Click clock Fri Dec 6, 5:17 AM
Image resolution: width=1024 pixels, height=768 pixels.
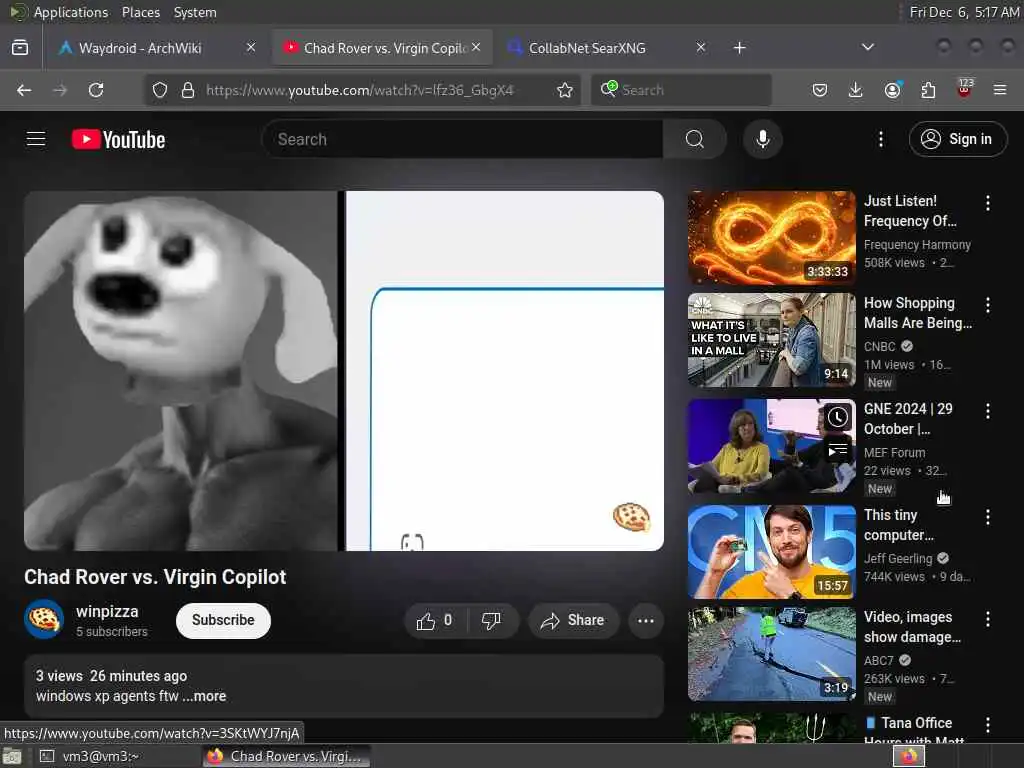pos(964,12)
